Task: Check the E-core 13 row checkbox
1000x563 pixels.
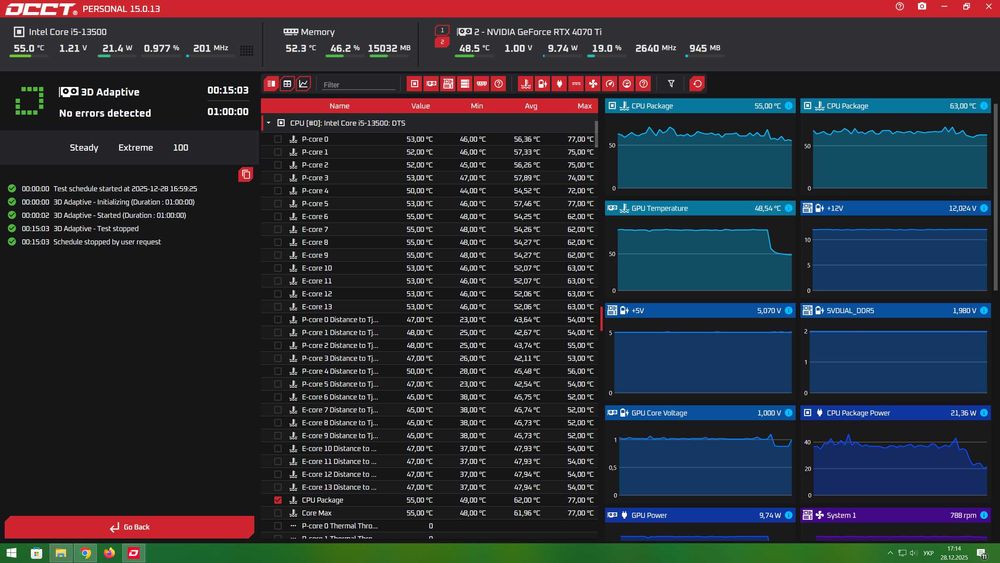Action: [277, 307]
